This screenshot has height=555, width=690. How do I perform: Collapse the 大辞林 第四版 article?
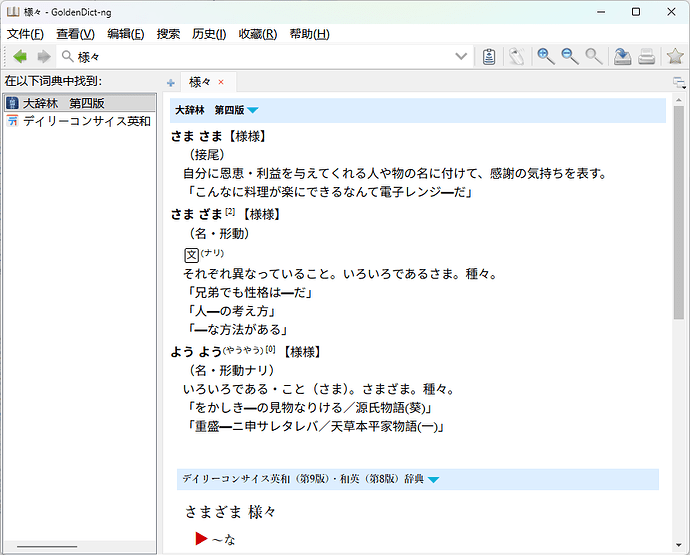(253, 110)
